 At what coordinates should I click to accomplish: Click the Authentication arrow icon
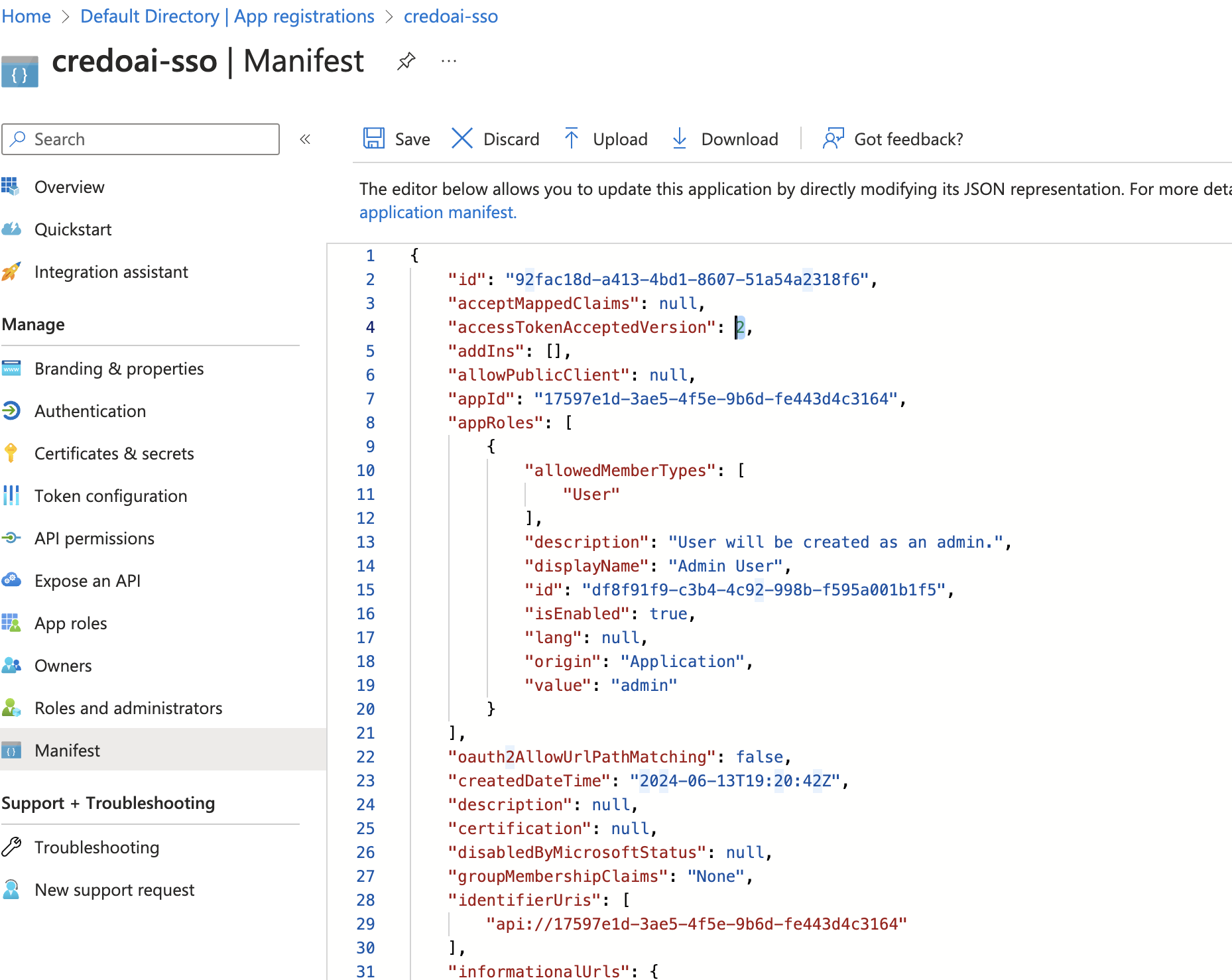[x=11, y=411]
